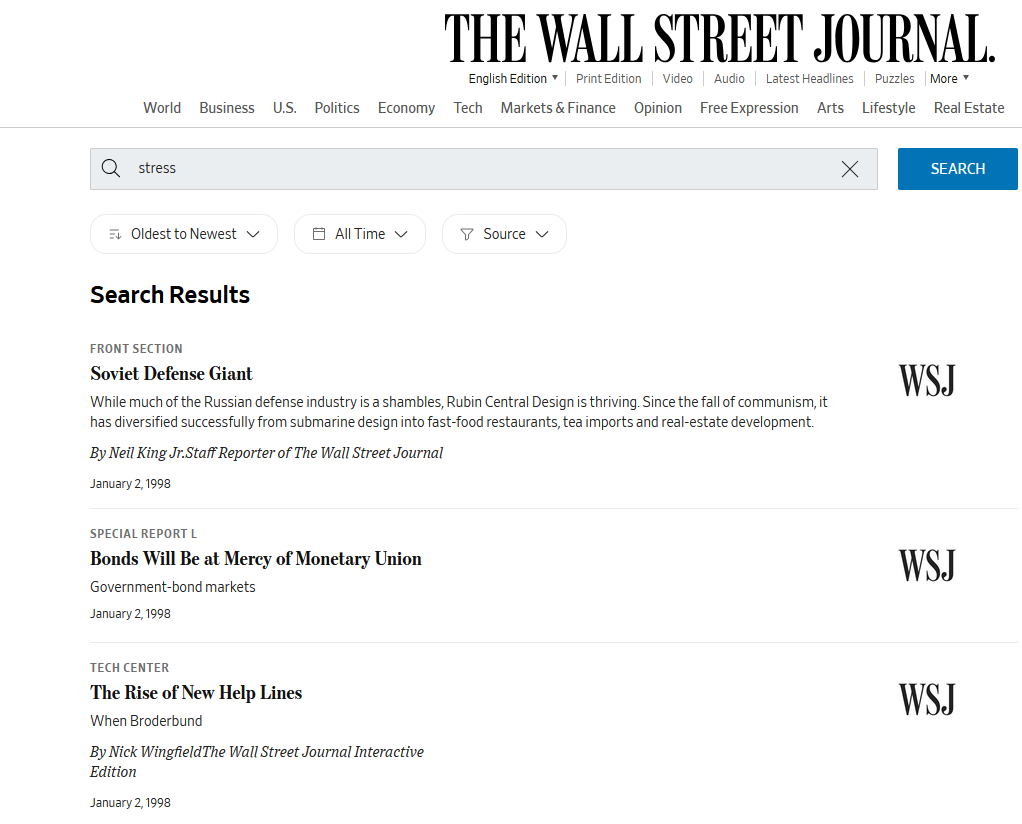Expand the All Time date filter

360,234
